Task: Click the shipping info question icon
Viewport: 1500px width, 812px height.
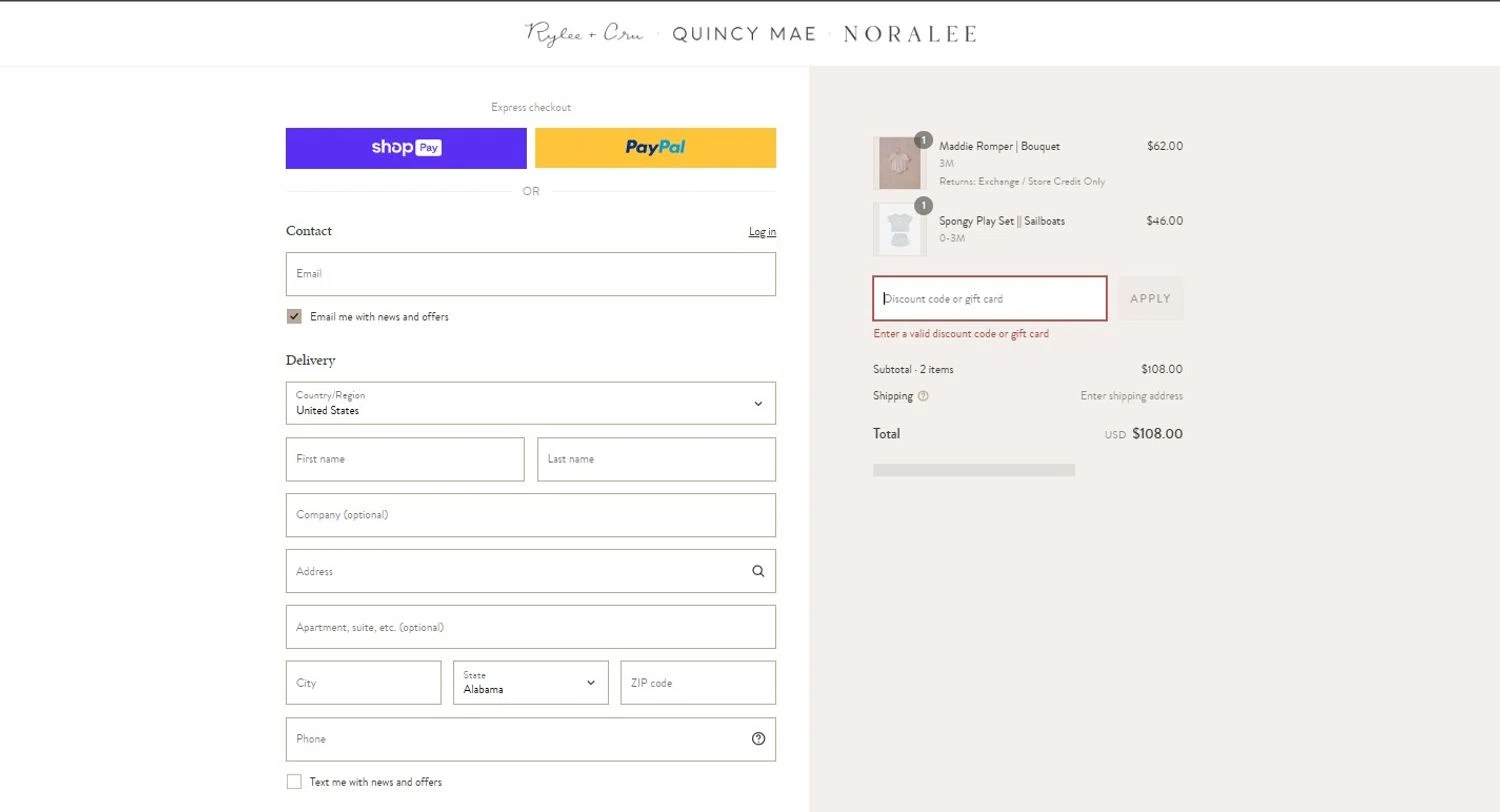Action: click(x=923, y=396)
